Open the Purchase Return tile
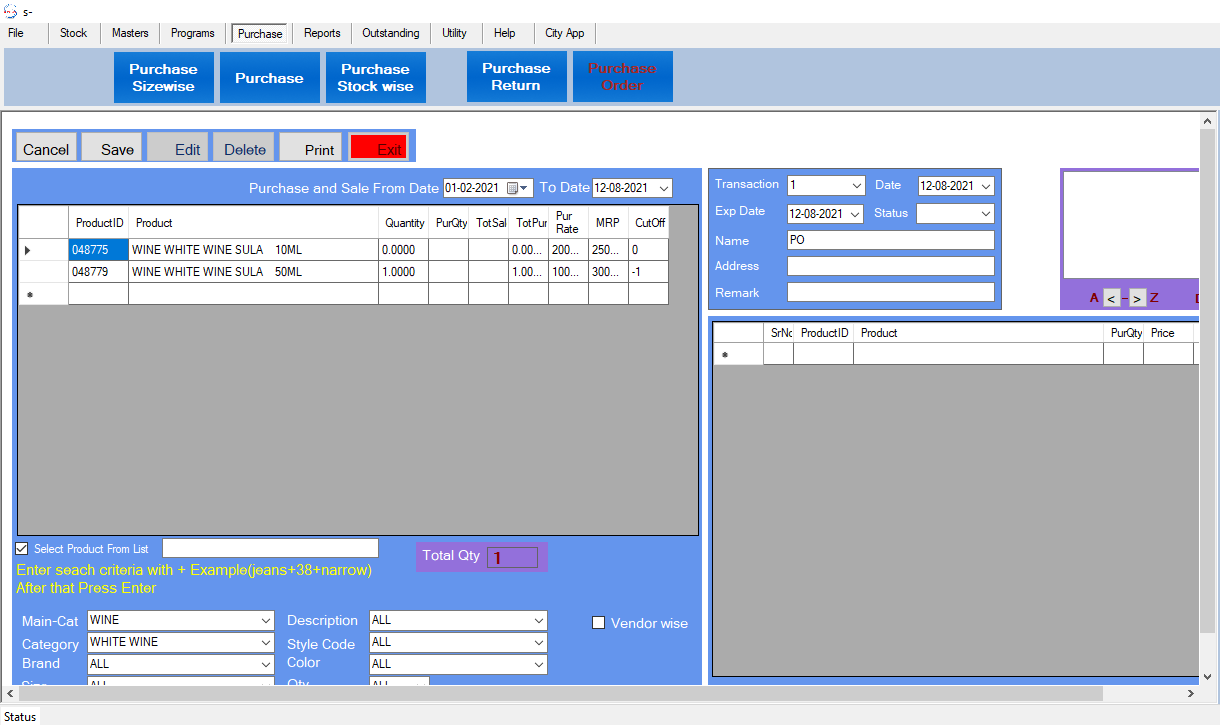This screenshot has width=1220, height=725. (x=516, y=77)
